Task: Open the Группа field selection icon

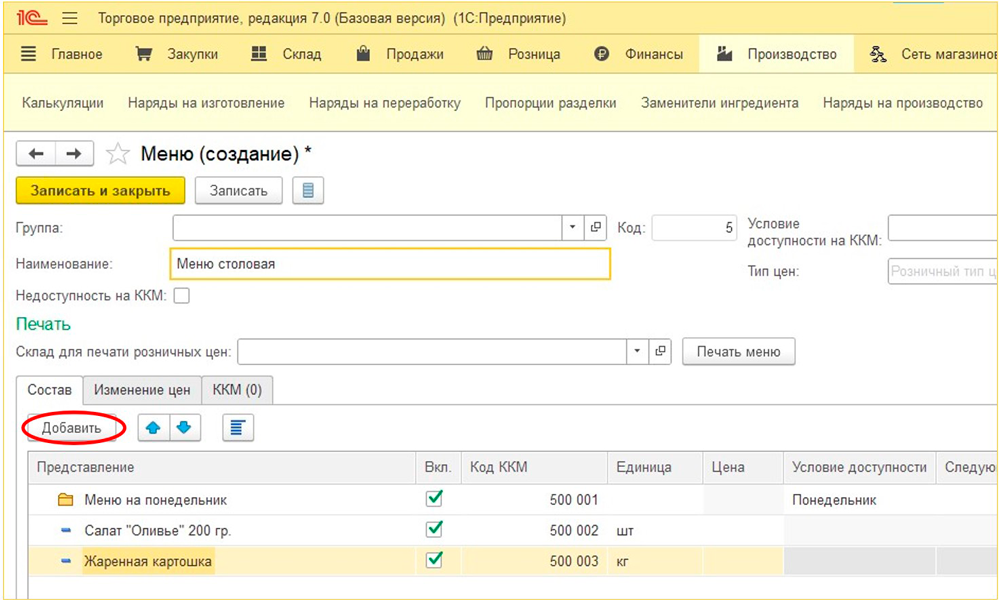Action: (x=596, y=228)
